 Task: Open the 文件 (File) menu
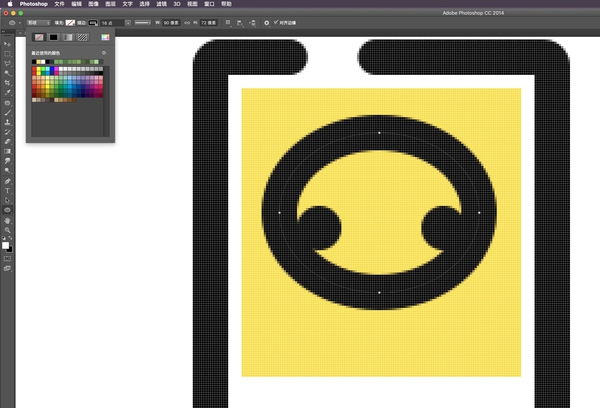[59, 4]
